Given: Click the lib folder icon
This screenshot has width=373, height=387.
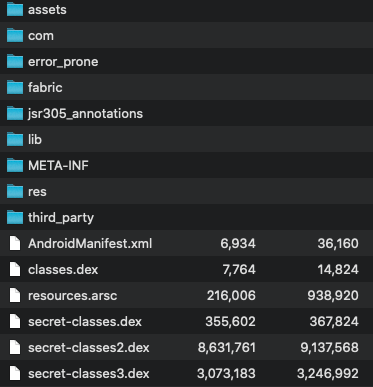Looking at the screenshot, I should tap(15, 139).
